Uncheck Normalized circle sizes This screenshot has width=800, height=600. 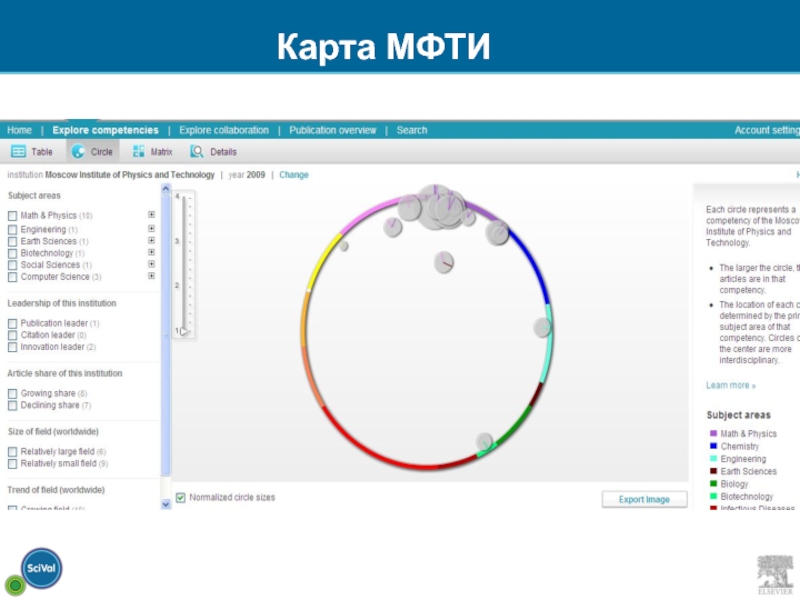pyautogui.click(x=181, y=497)
